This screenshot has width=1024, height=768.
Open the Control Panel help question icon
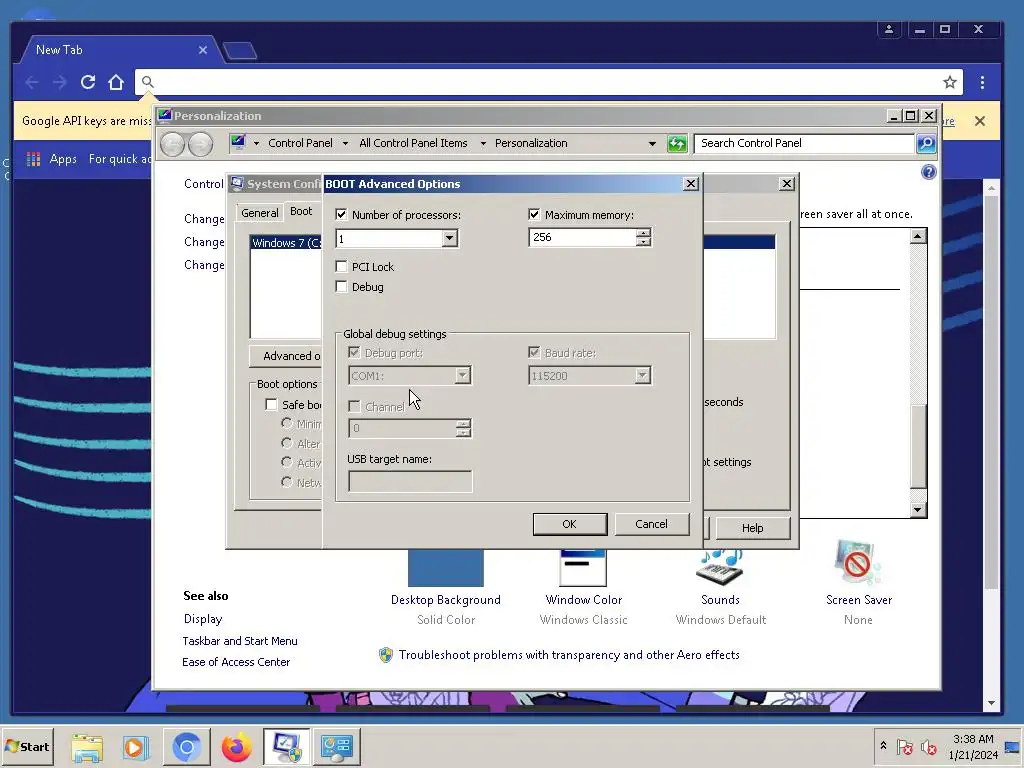(929, 172)
